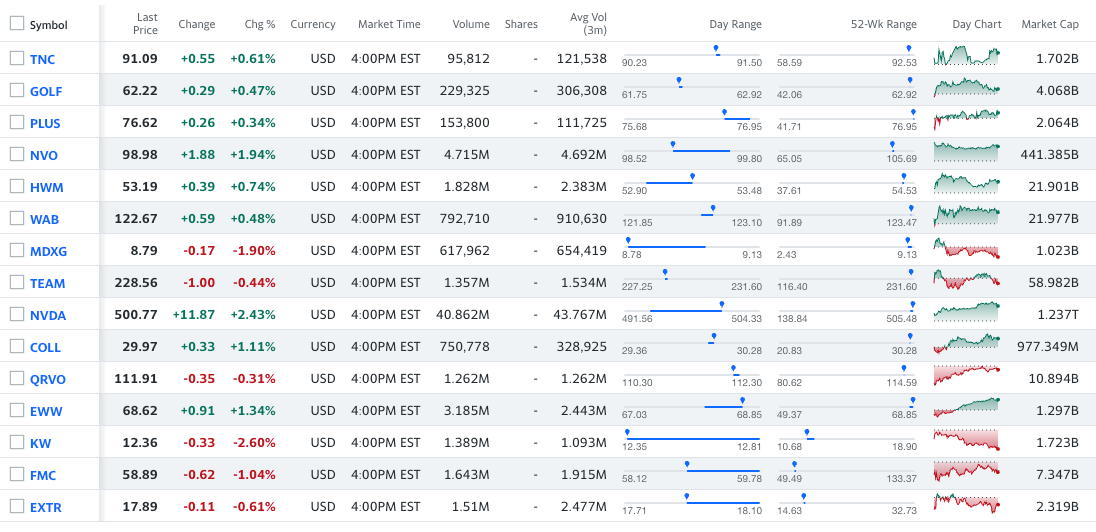Open the PLUS symbol link
The width and height of the screenshot is (1096, 532).
(x=45, y=124)
